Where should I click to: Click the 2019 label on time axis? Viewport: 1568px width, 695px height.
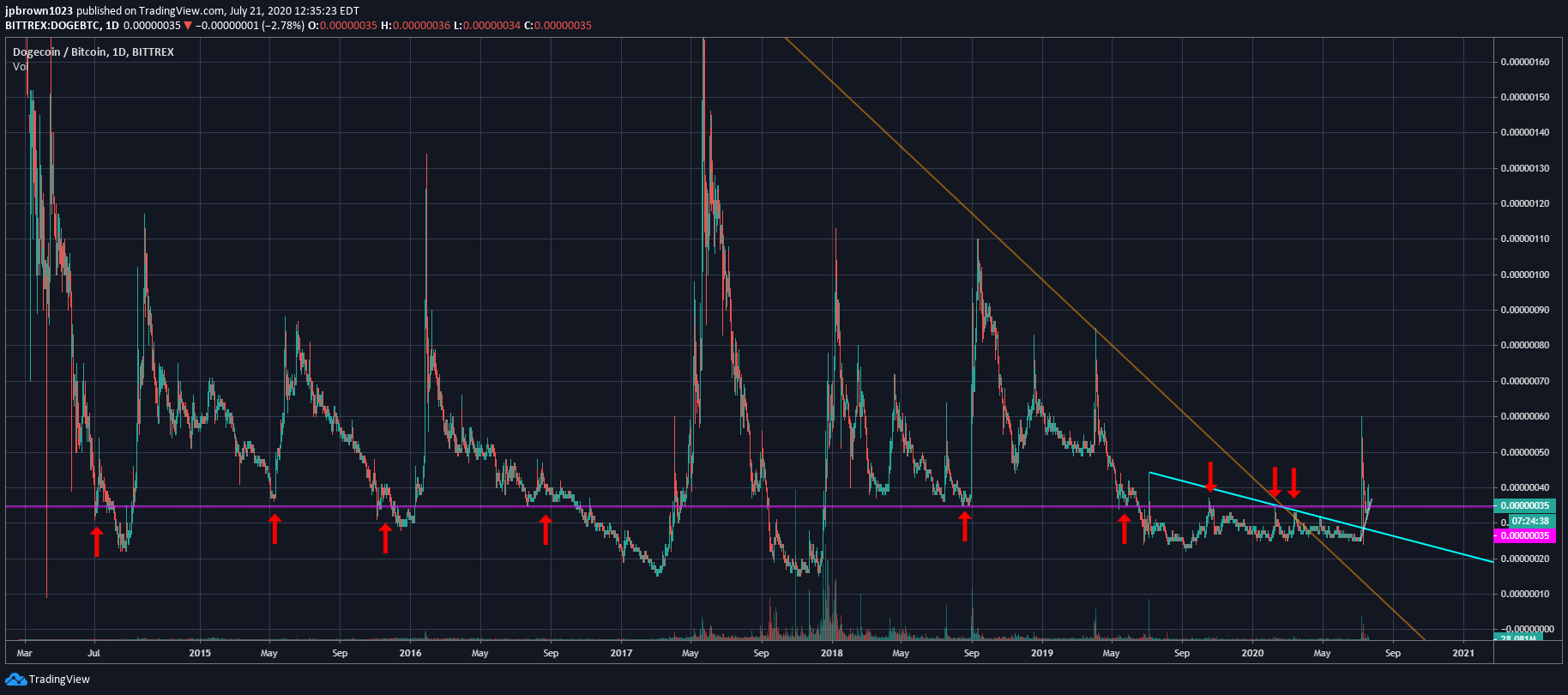1042,653
